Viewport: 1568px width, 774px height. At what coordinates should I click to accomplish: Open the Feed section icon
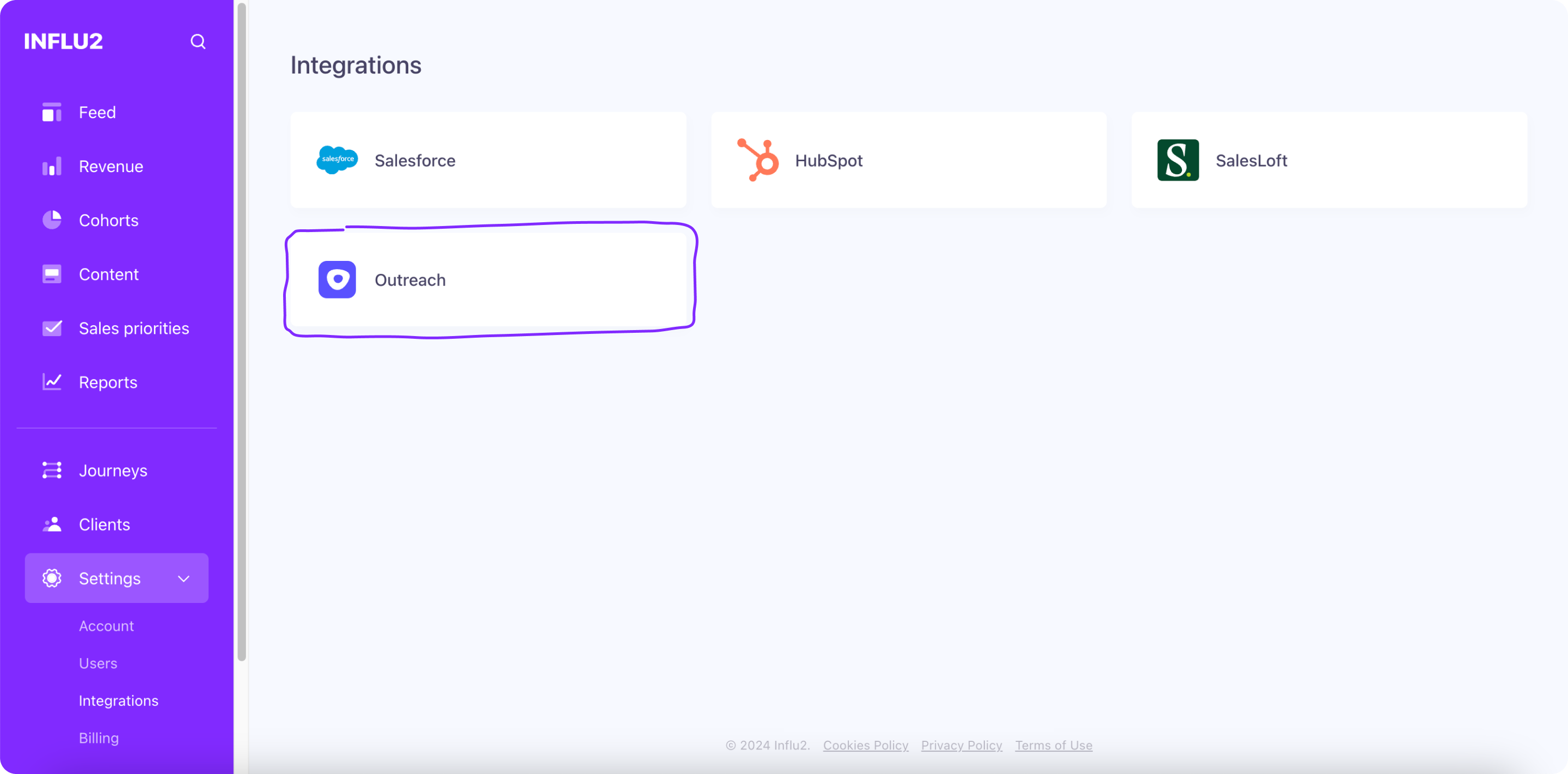(x=52, y=112)
